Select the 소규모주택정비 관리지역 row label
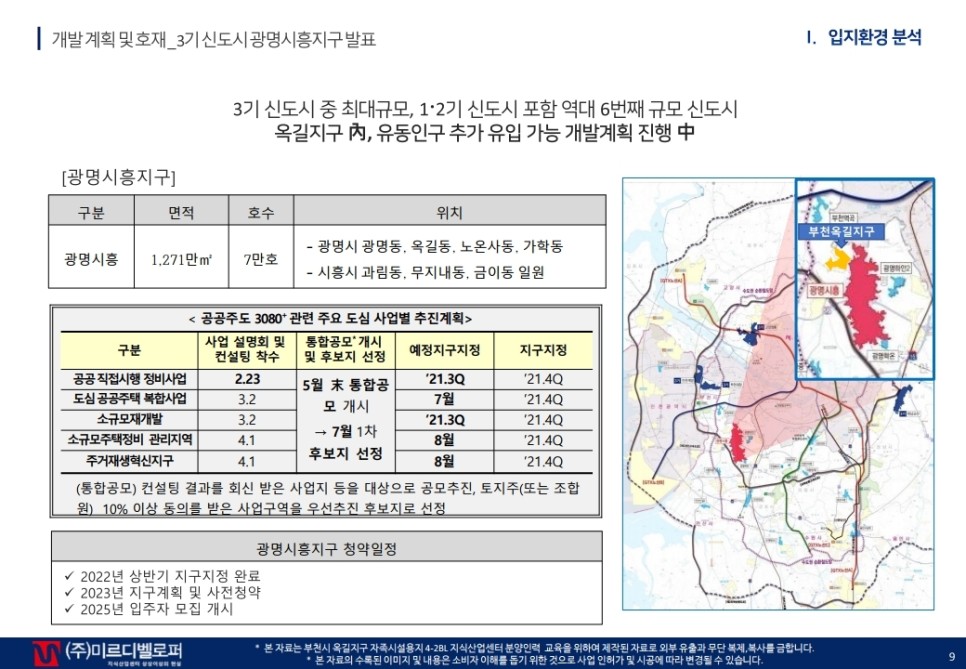The width and height of the screenshot is (966, 669). click(x=129, y=440)
